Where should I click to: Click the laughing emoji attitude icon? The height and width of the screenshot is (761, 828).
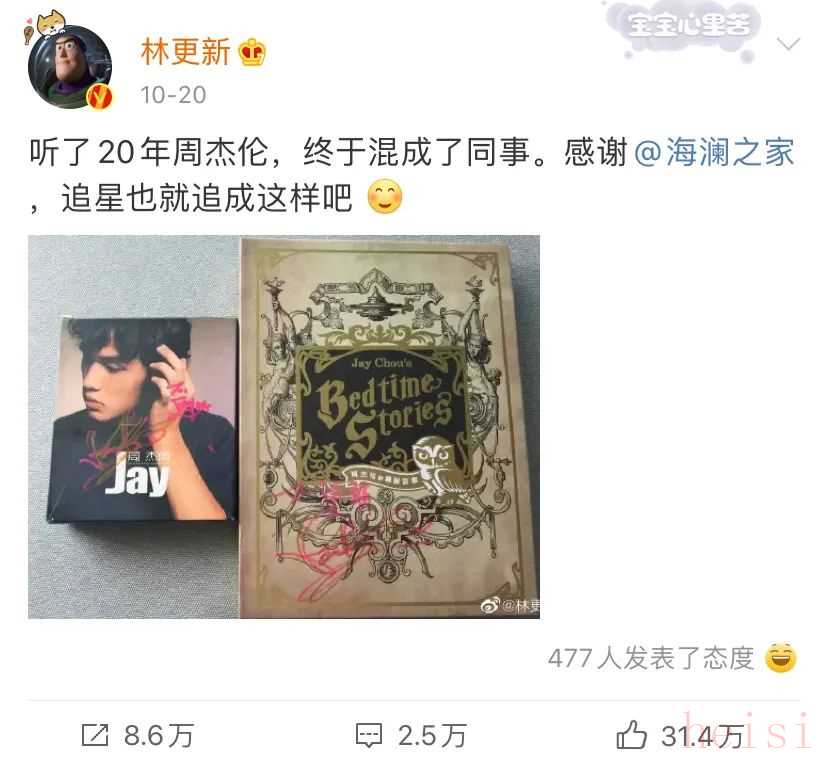coord(780,658)
